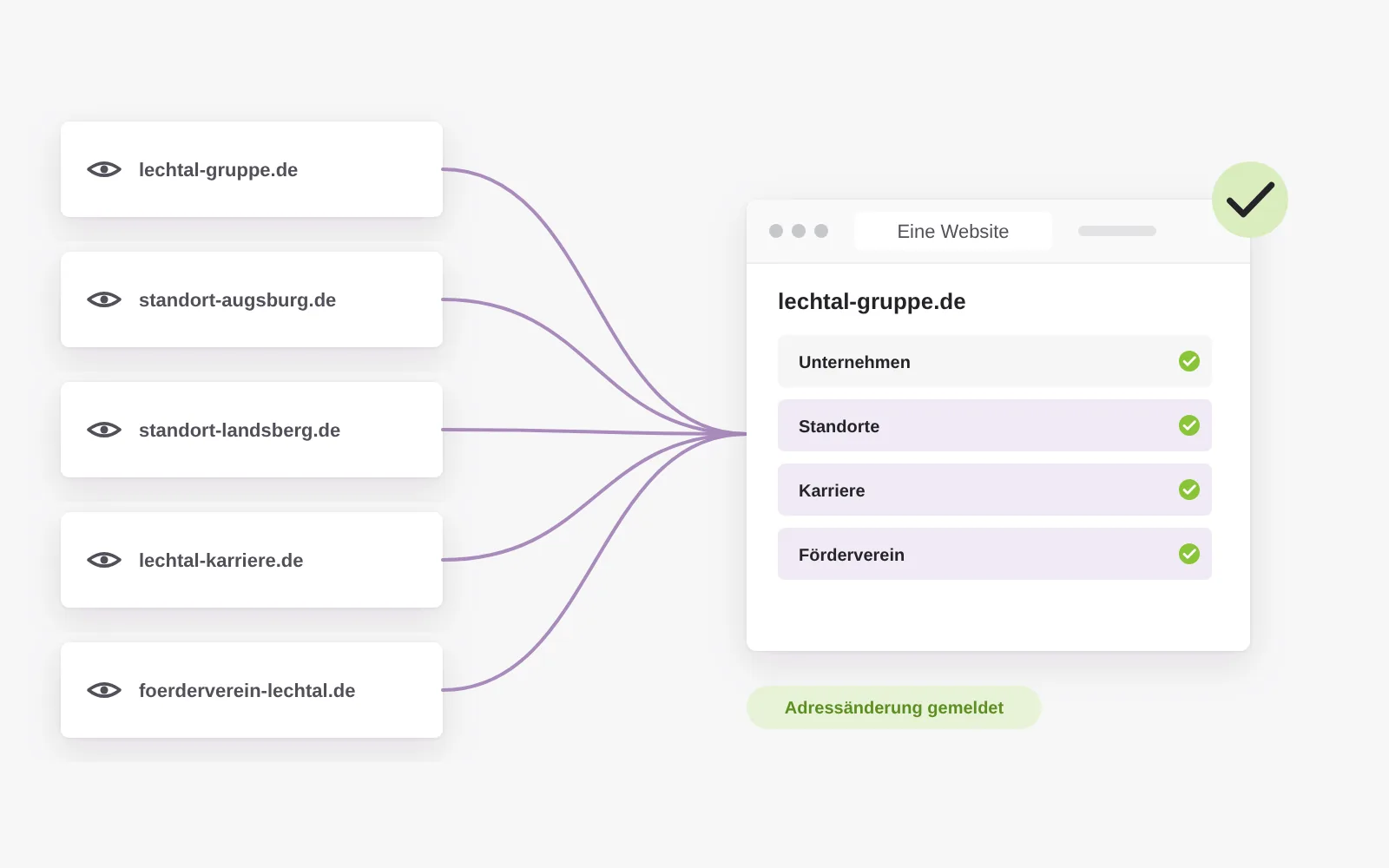Viewport: 1389px width, 868px height.
Task: Click the eye icon beside lechtal-karriere.de
Action: pos(104,560)
